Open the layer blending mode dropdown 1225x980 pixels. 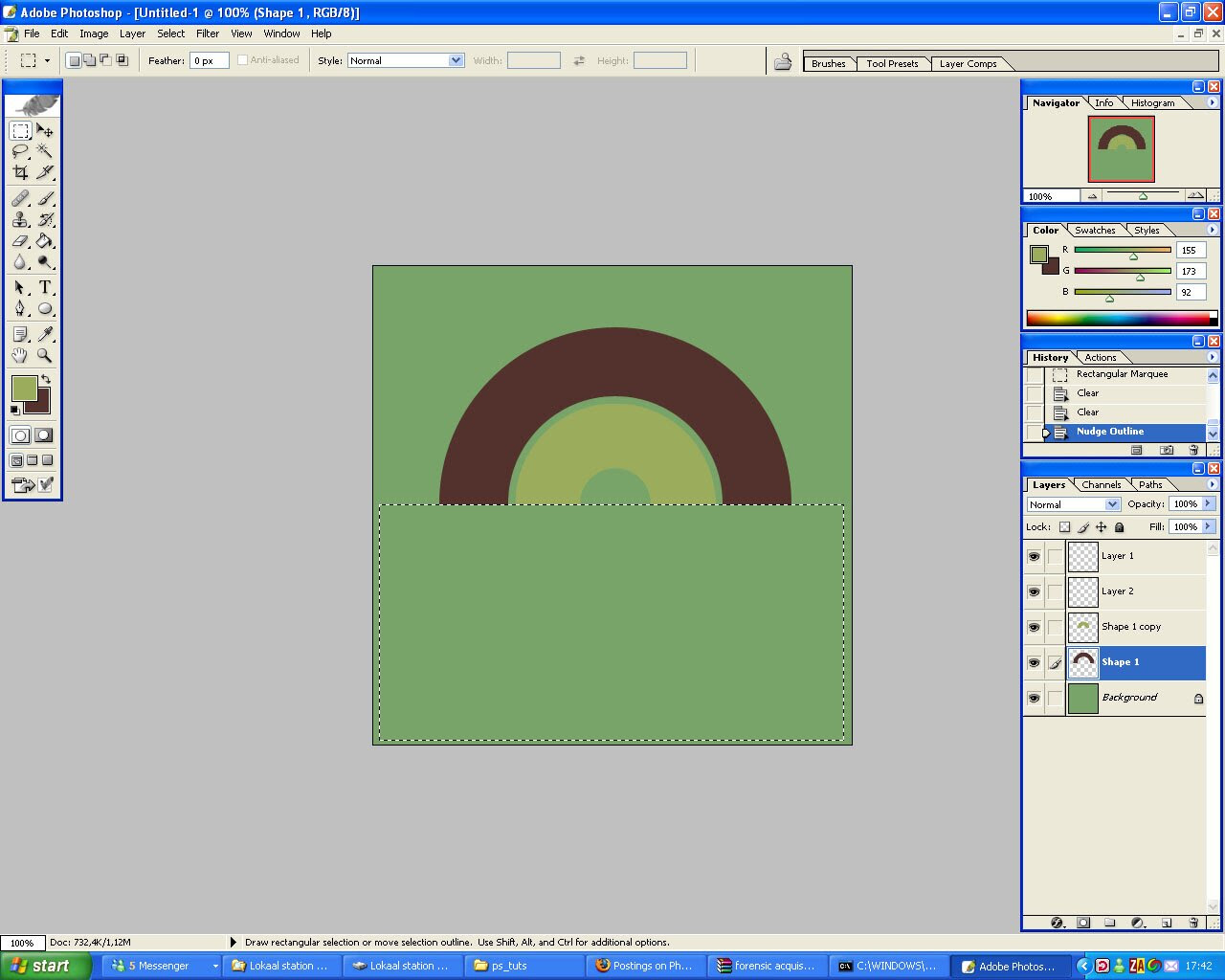(x=1112, y=504)
